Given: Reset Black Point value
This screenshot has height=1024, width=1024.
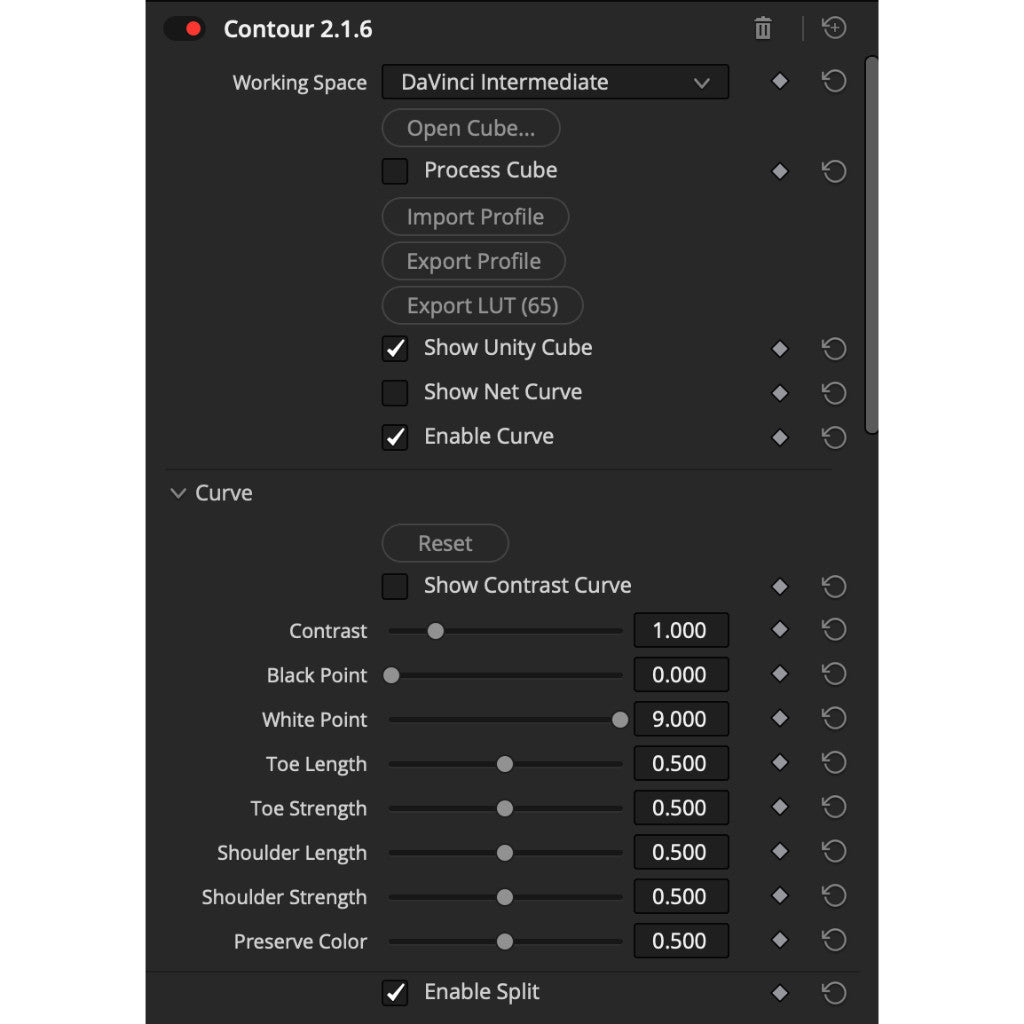Looking at the screenshot, I should (x=834, y=674).
